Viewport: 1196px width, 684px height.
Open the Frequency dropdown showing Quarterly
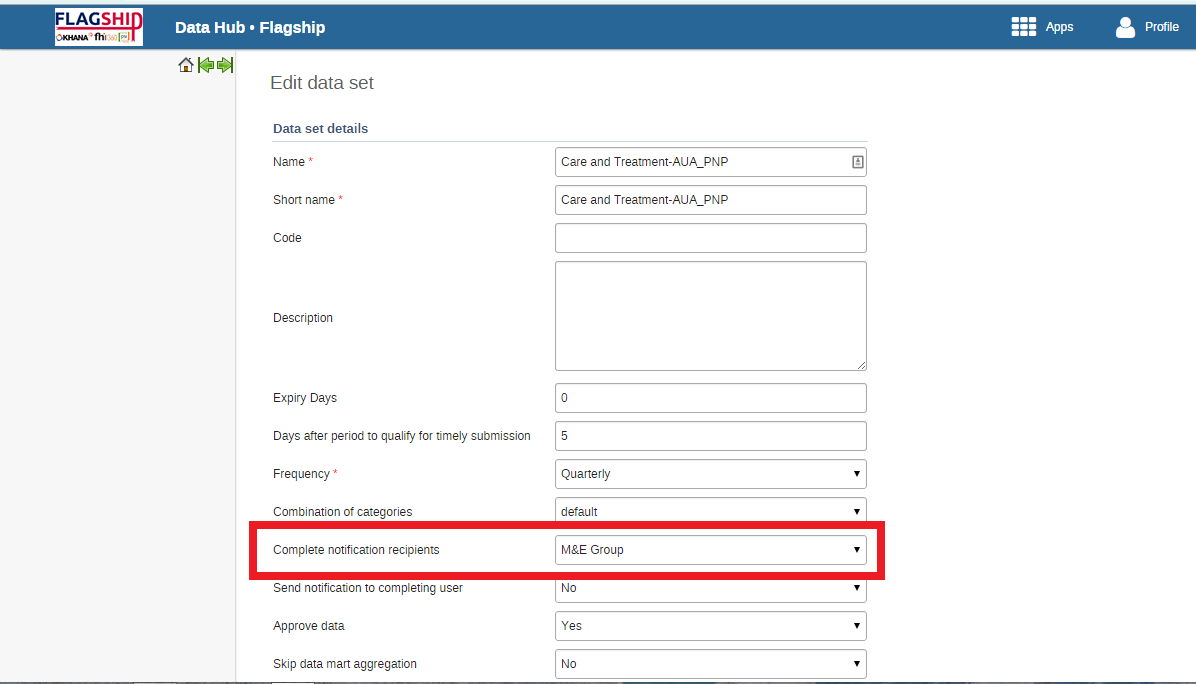(711, 474)
